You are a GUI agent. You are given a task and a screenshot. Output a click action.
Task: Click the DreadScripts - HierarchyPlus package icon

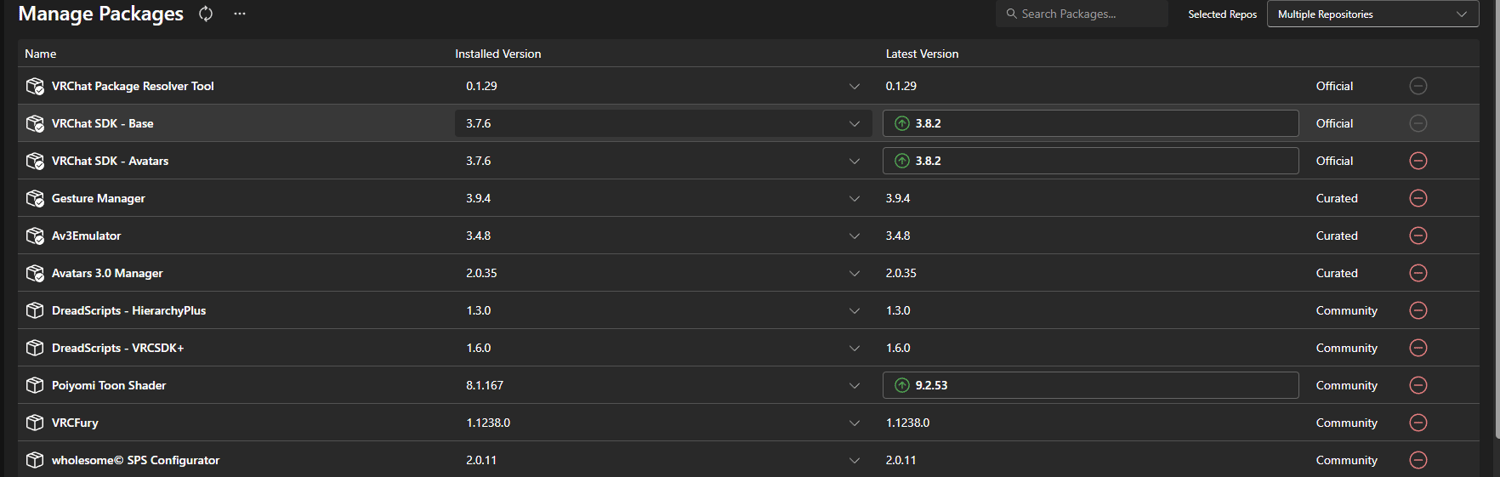(35, 311)
